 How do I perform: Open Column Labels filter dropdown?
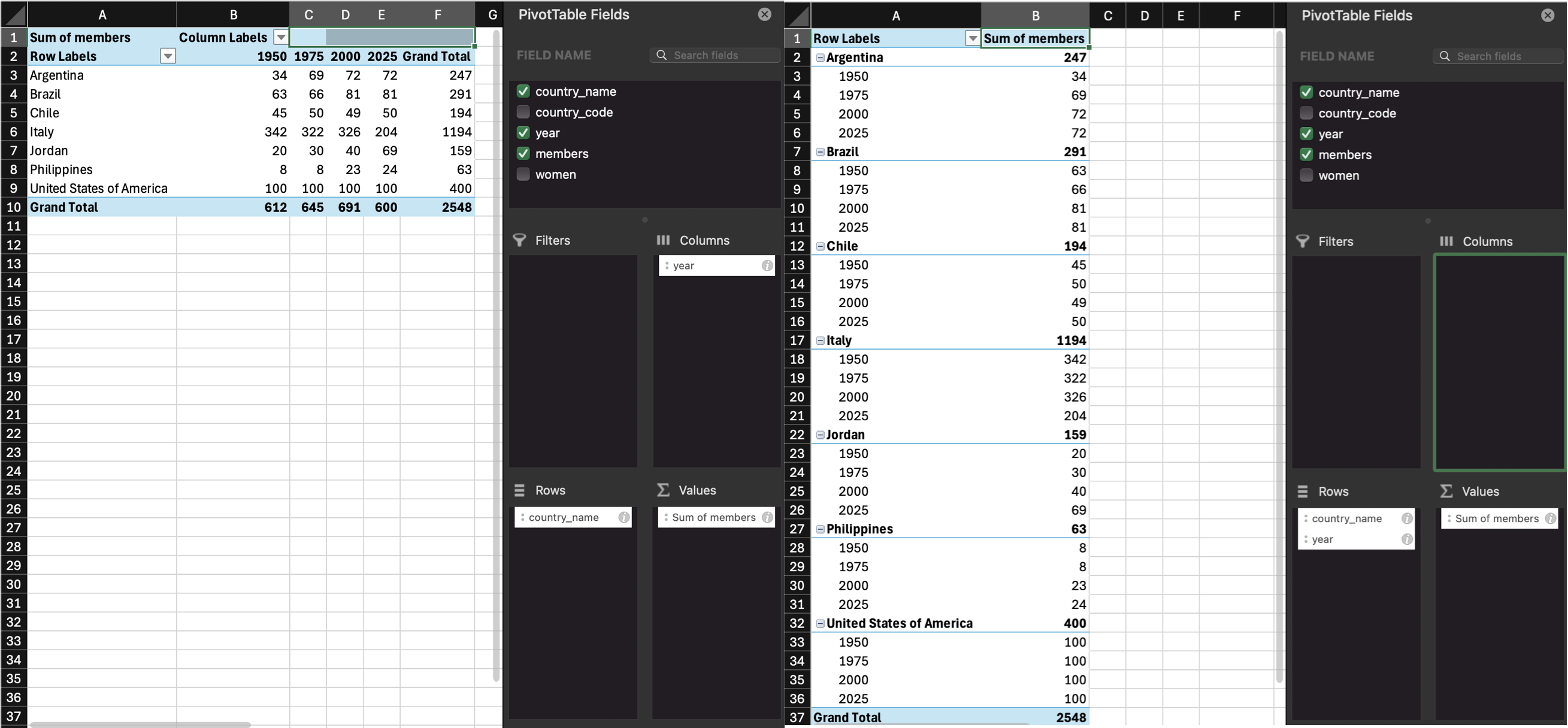click(281, 38)
